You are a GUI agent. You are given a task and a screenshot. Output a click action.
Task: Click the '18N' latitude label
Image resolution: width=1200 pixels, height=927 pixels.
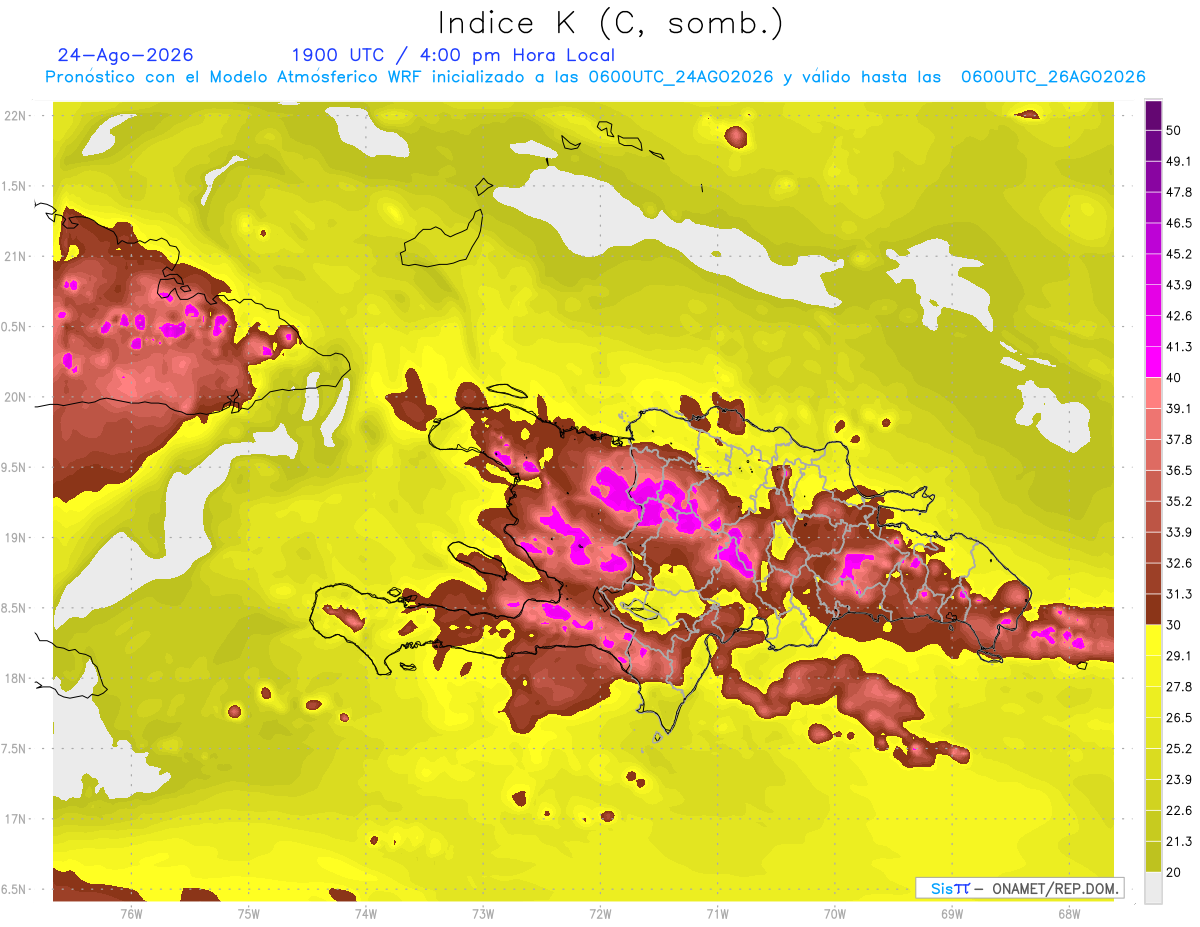pyautogui.click(x=15, y=678)
